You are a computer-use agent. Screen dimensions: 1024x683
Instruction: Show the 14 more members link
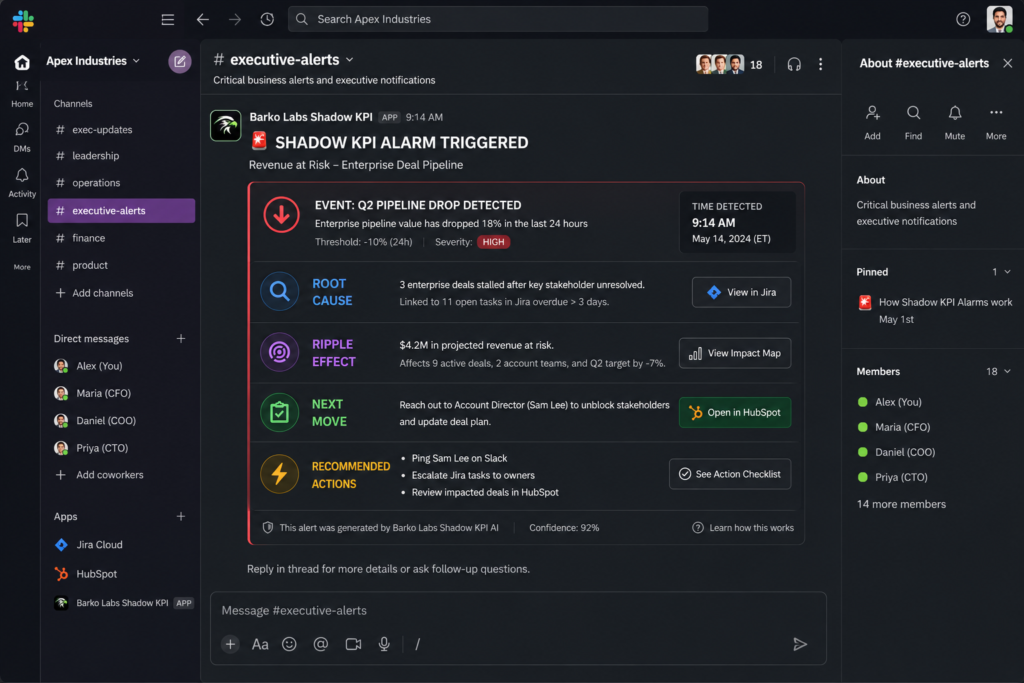[901, 504]
